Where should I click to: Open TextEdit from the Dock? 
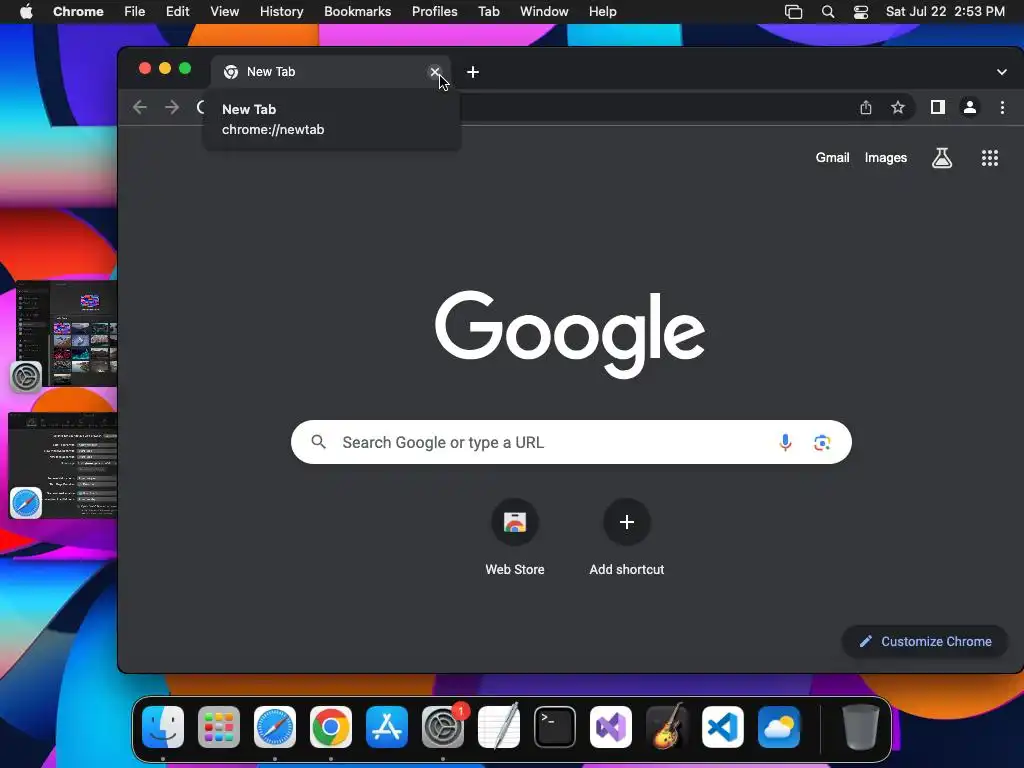tap(499, 727)
